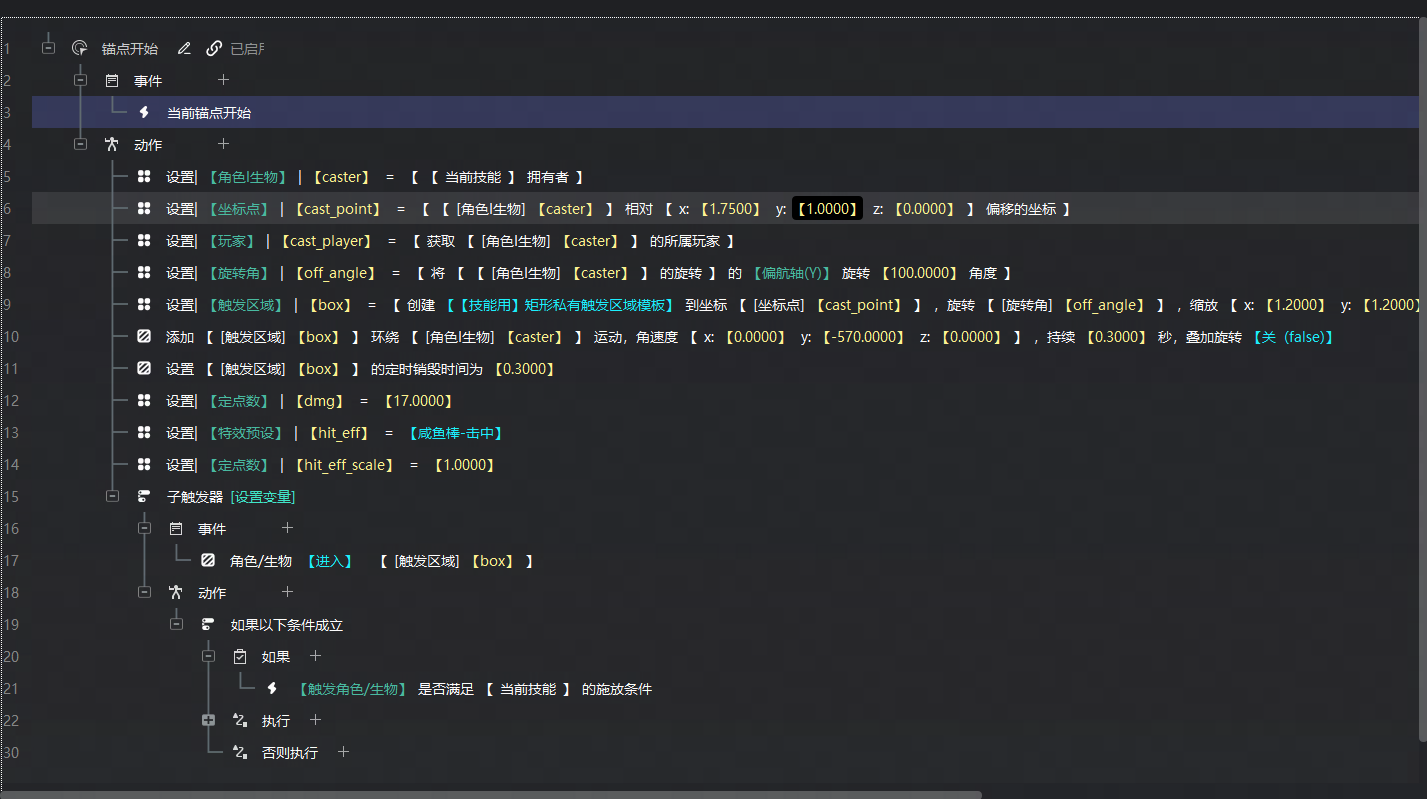
Task: Click the [设置变量] label beside 子触发器
Action: [x=263, y=497]
